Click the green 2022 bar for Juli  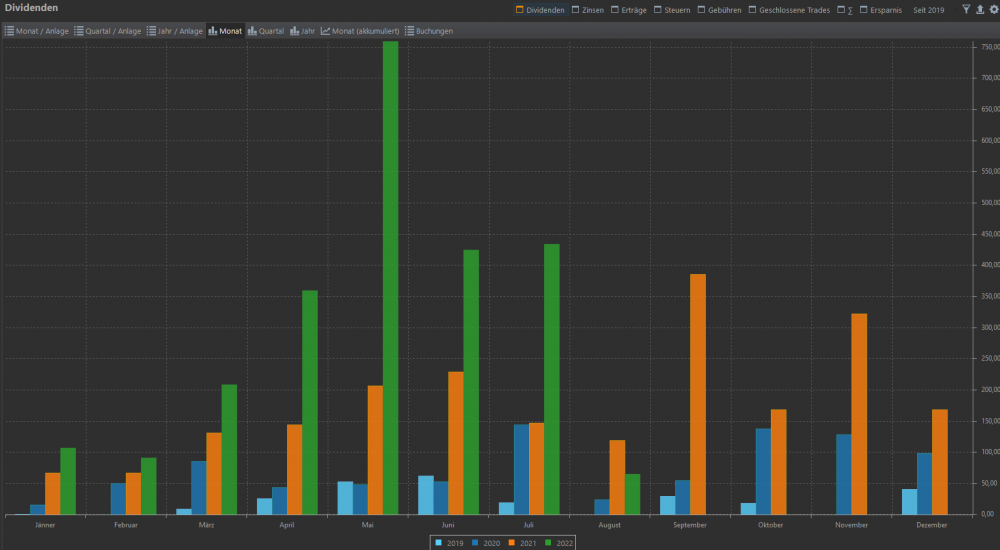(x=552, y=379)
